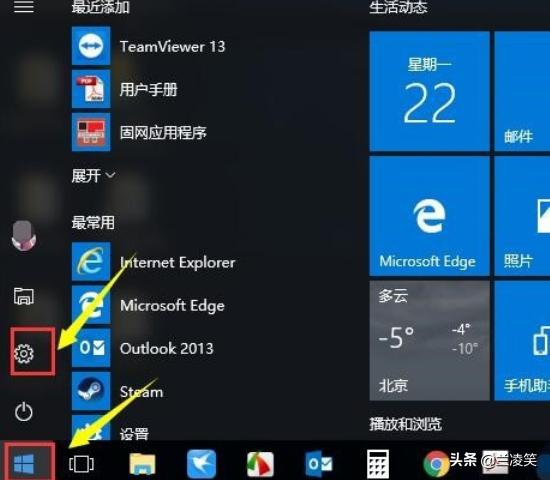Click the Microsoft Edge live tile
This screenshot has width=550, height=480.
pos(429,216)
